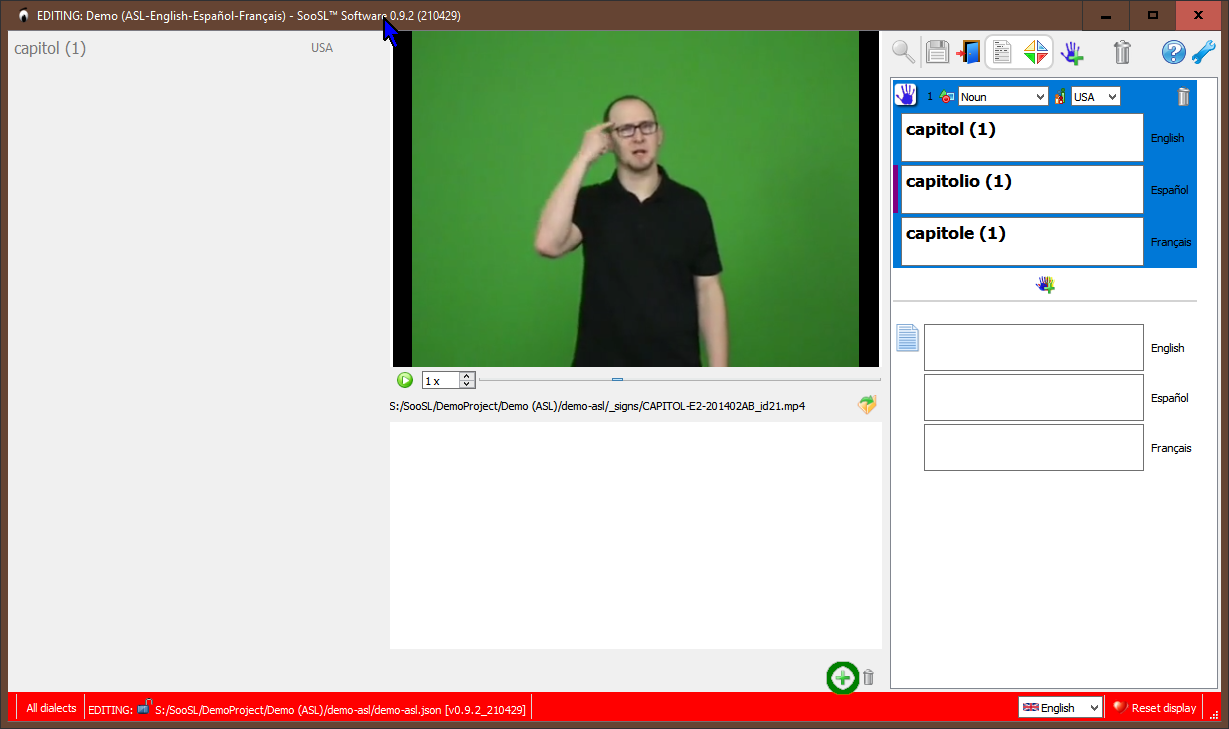Toggle the four colored triangles view icon
1229x729 pixels.
tap(1035, 52)
